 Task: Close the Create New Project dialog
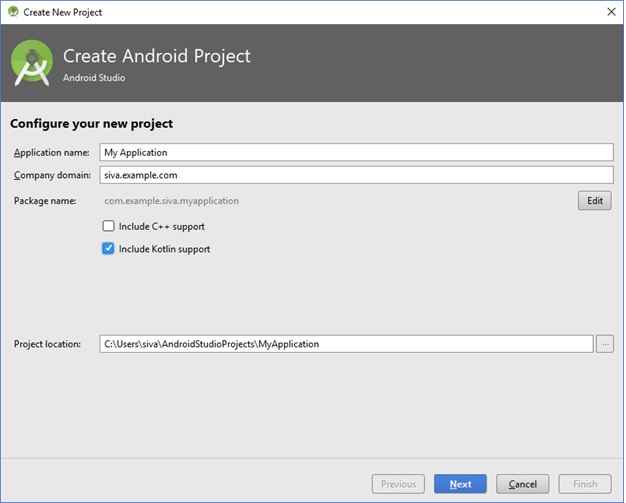[x=613, y=12]
